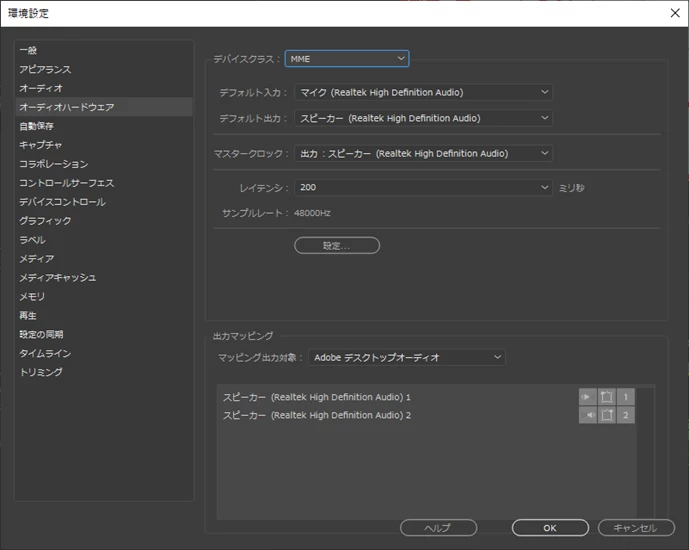The width and height of the screenshot is (689, 550).
Task: Choose the メディアキャッシュ category
Action: pyautogui.click(x=104, y=278)
